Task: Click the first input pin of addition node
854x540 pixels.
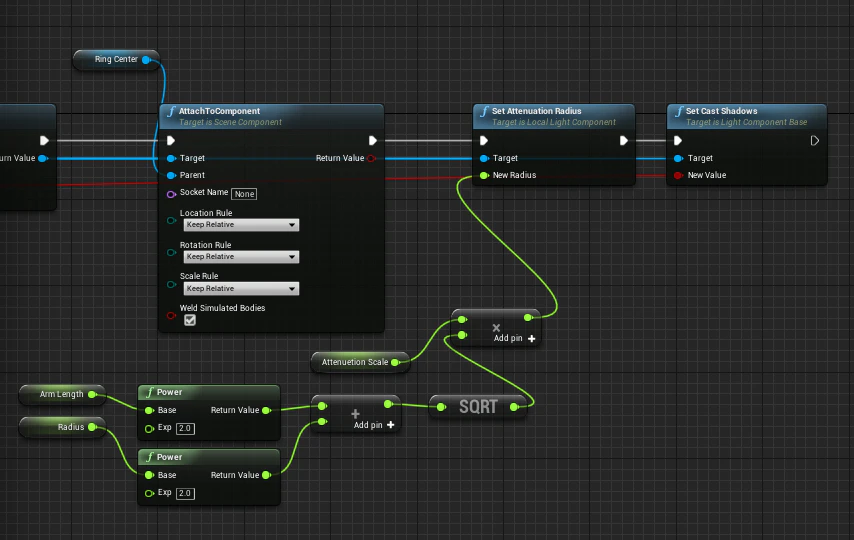Action: (322, 406)
